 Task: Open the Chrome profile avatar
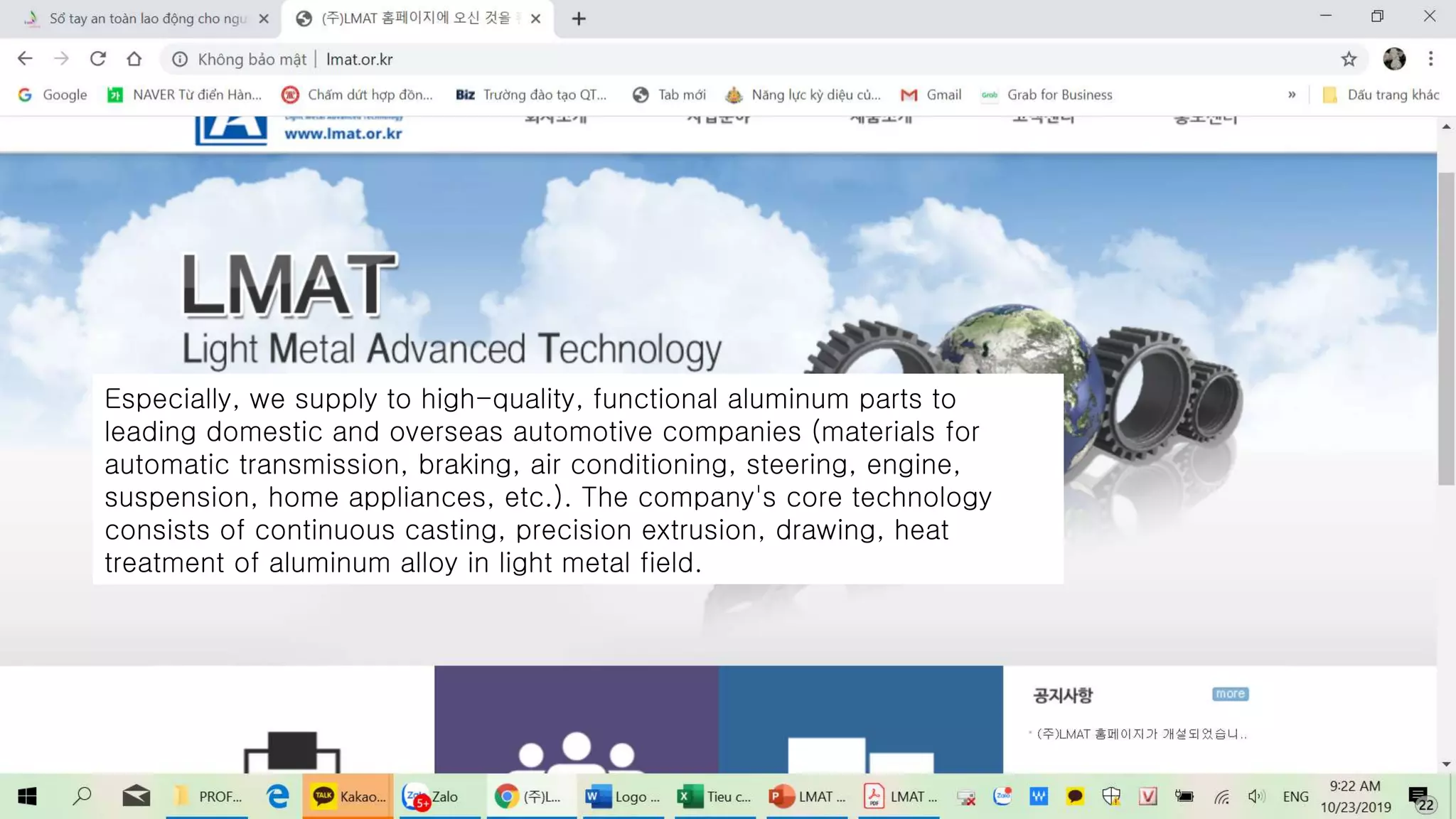coord(1394,59)
